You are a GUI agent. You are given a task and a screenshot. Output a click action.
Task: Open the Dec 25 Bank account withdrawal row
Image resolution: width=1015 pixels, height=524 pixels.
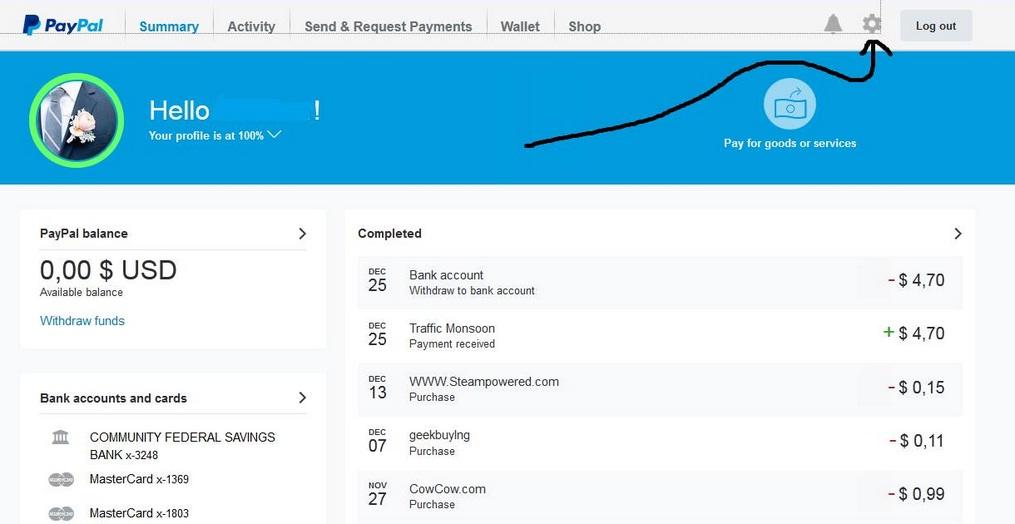660,282
